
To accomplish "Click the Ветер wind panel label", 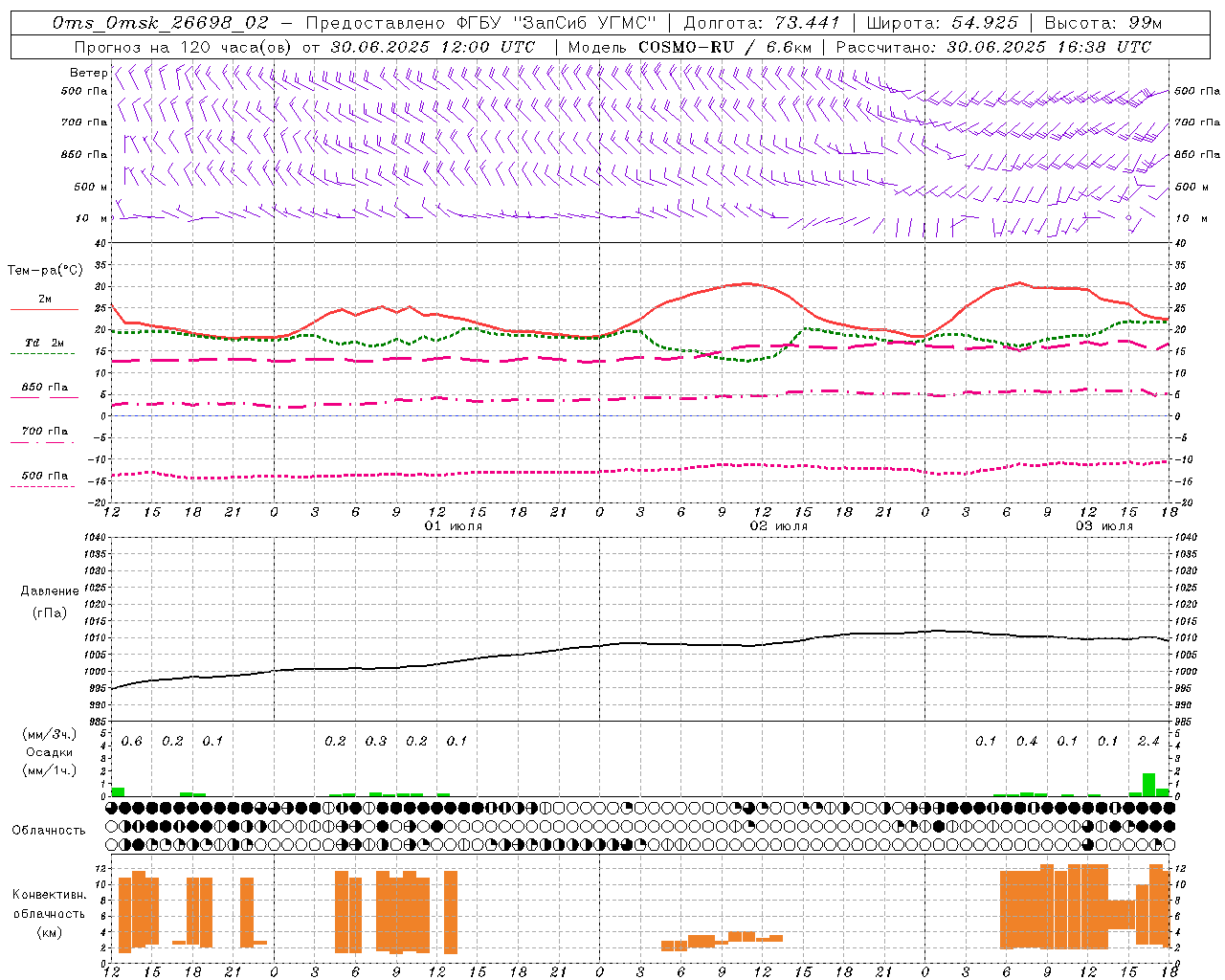I will point(88,73).
